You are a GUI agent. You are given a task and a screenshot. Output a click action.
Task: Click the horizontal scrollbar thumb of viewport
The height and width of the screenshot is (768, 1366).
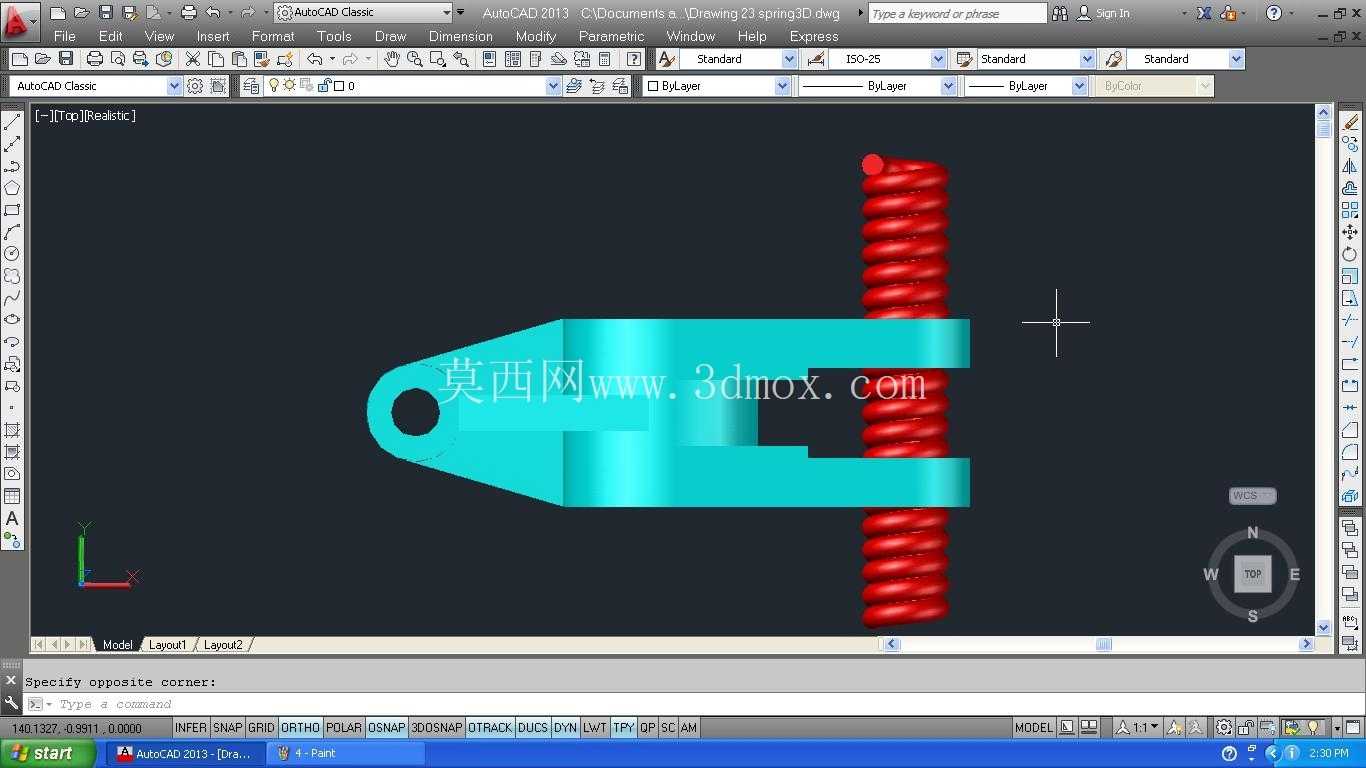tap(1103, 645)
